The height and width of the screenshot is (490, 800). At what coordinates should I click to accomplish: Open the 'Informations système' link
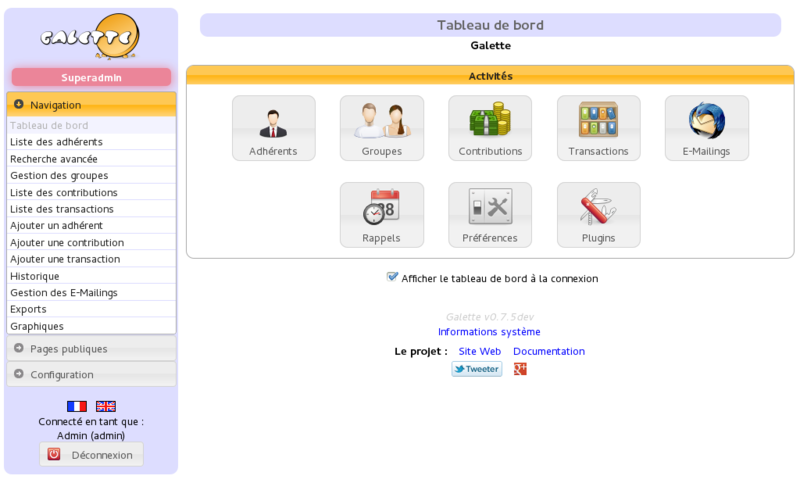[489, 332]
